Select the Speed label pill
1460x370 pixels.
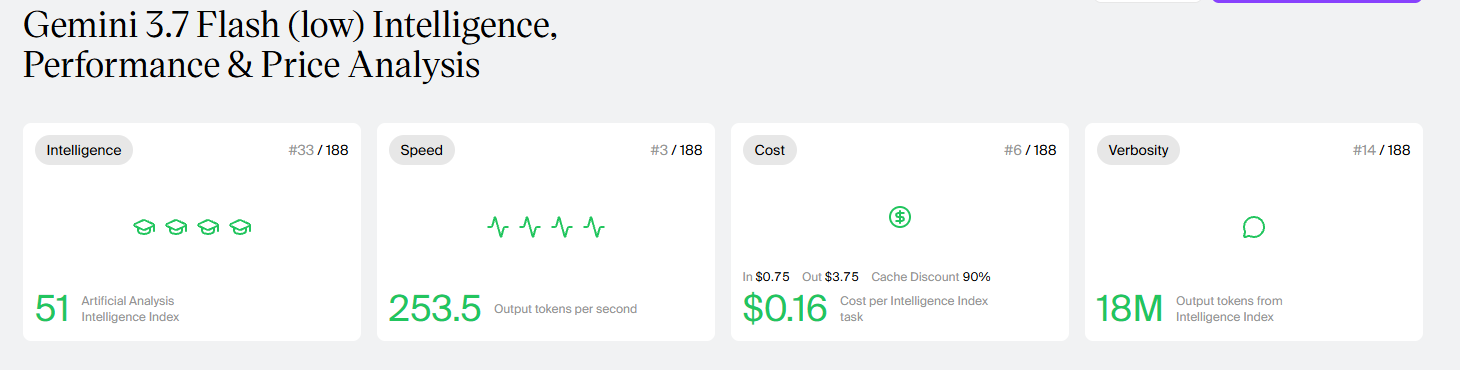[422, 150]
